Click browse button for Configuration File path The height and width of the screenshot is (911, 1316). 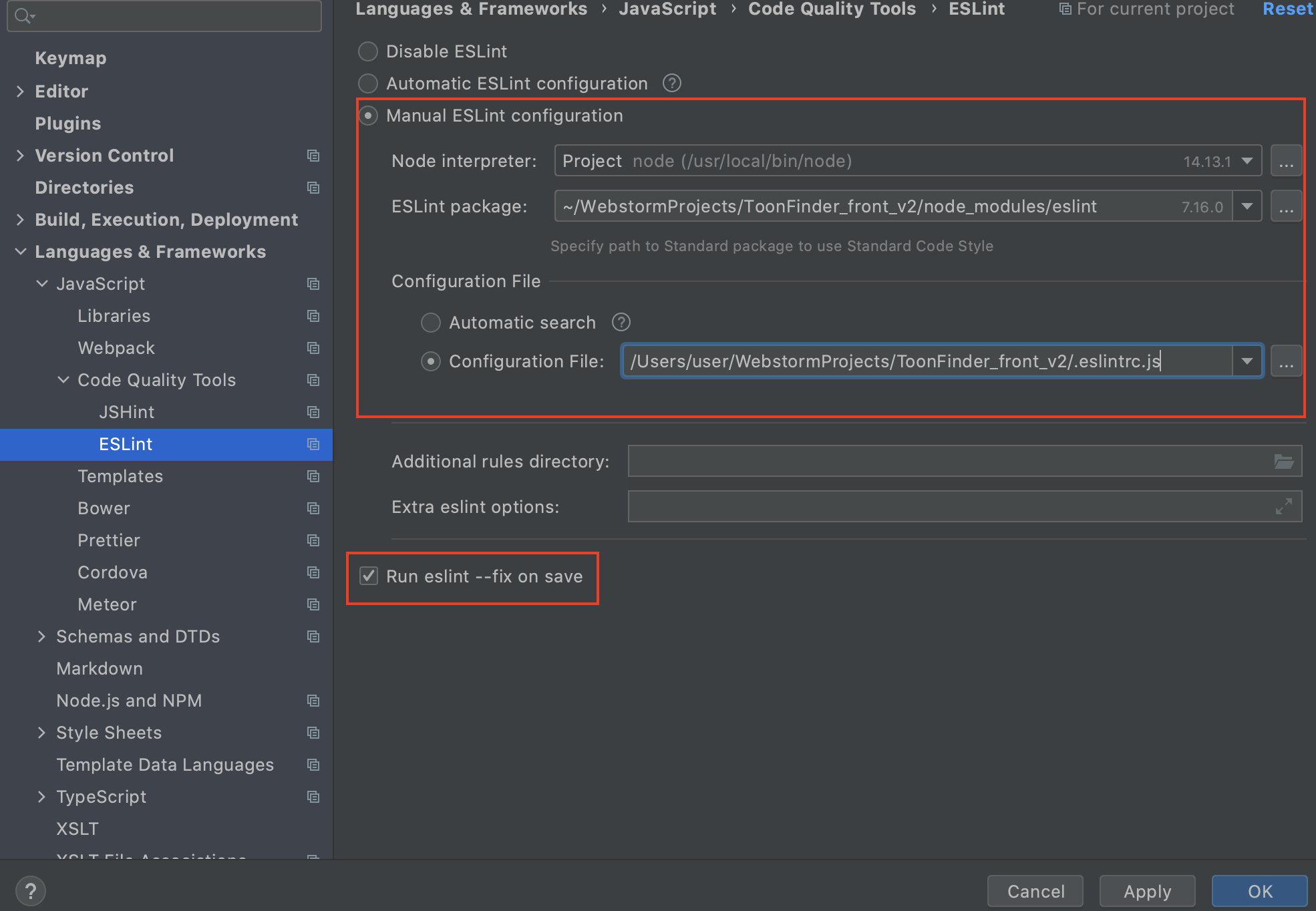(1286, 362)
